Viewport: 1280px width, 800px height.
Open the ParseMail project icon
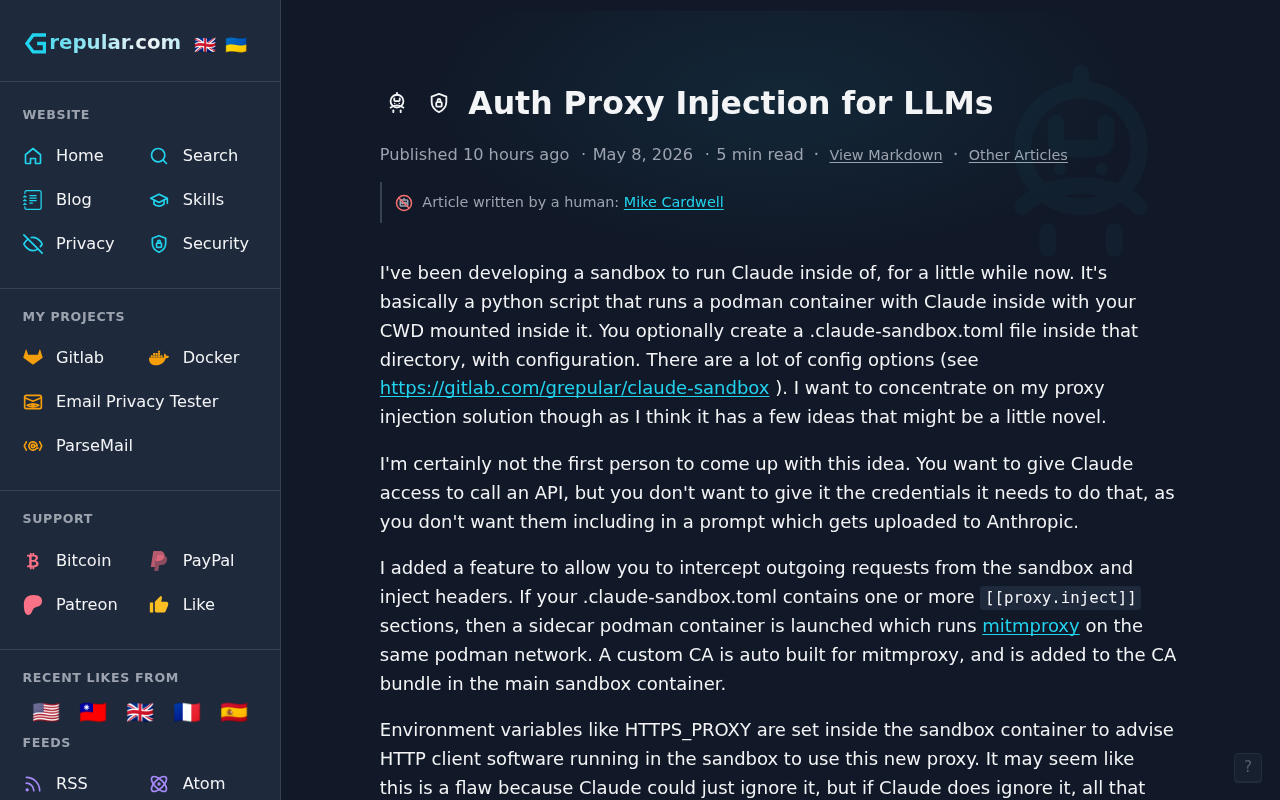point(33,446)
